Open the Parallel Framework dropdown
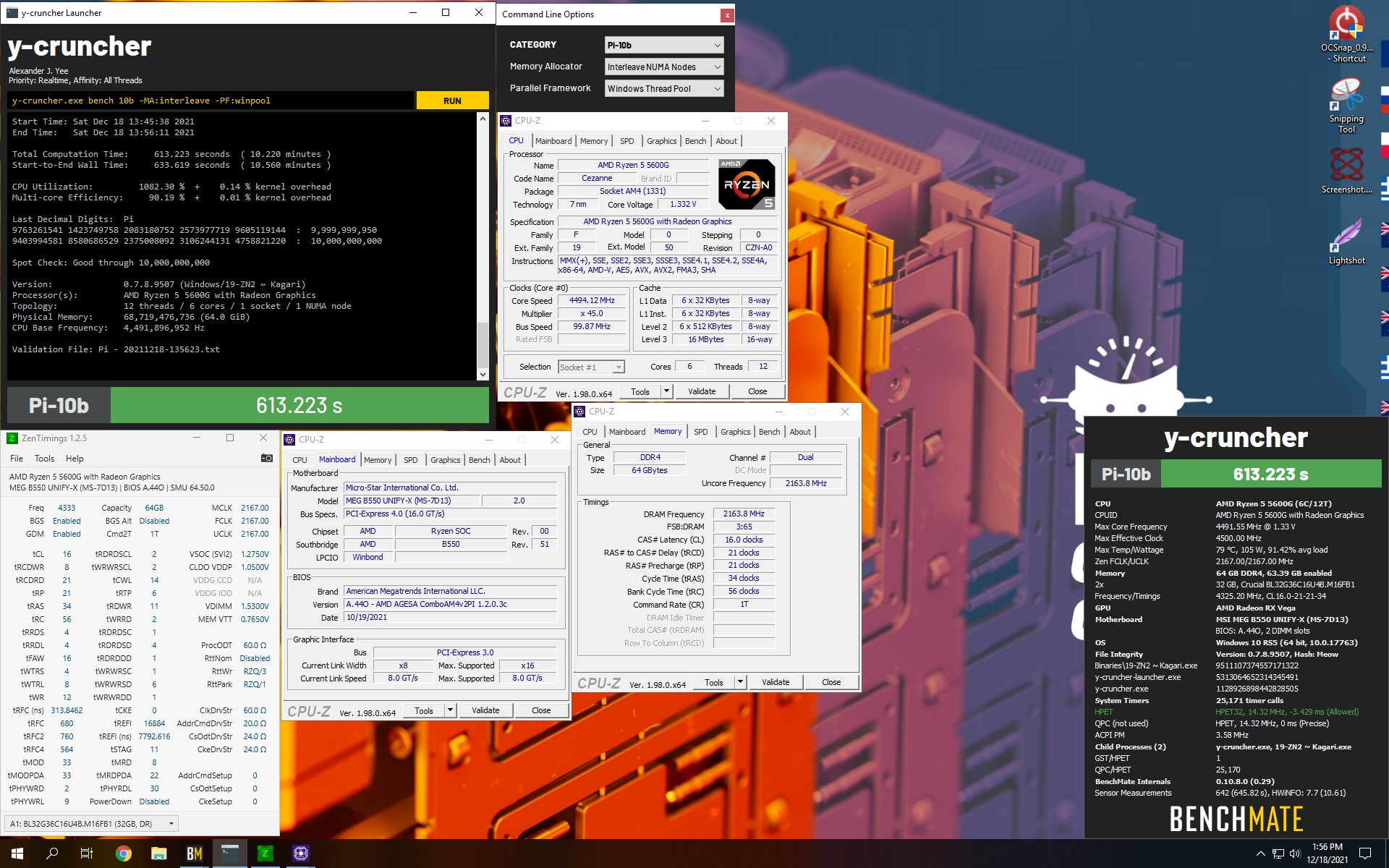The width and height of the screenshot is (1389, 868). [663, 88]
